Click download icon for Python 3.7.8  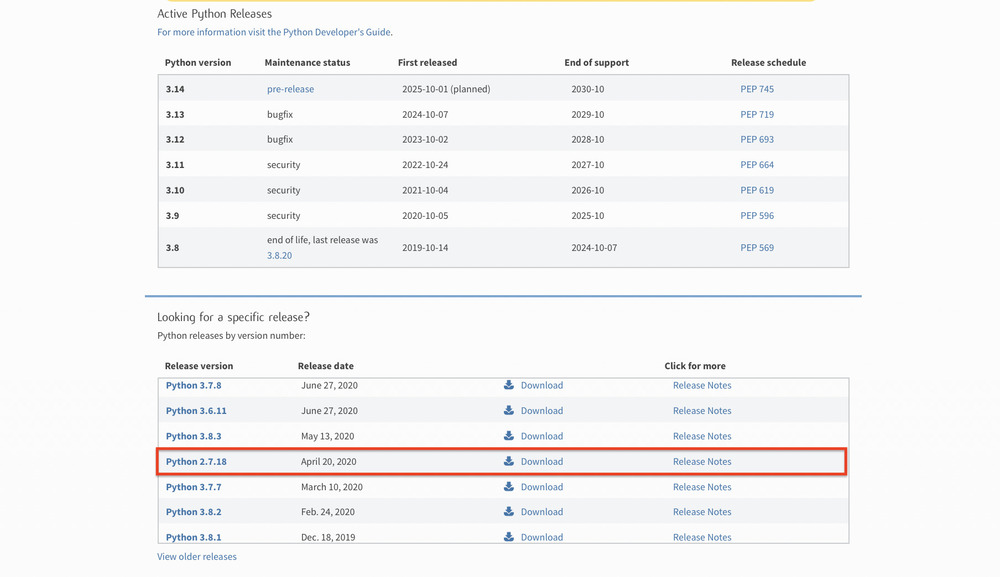tap(509, 385)
